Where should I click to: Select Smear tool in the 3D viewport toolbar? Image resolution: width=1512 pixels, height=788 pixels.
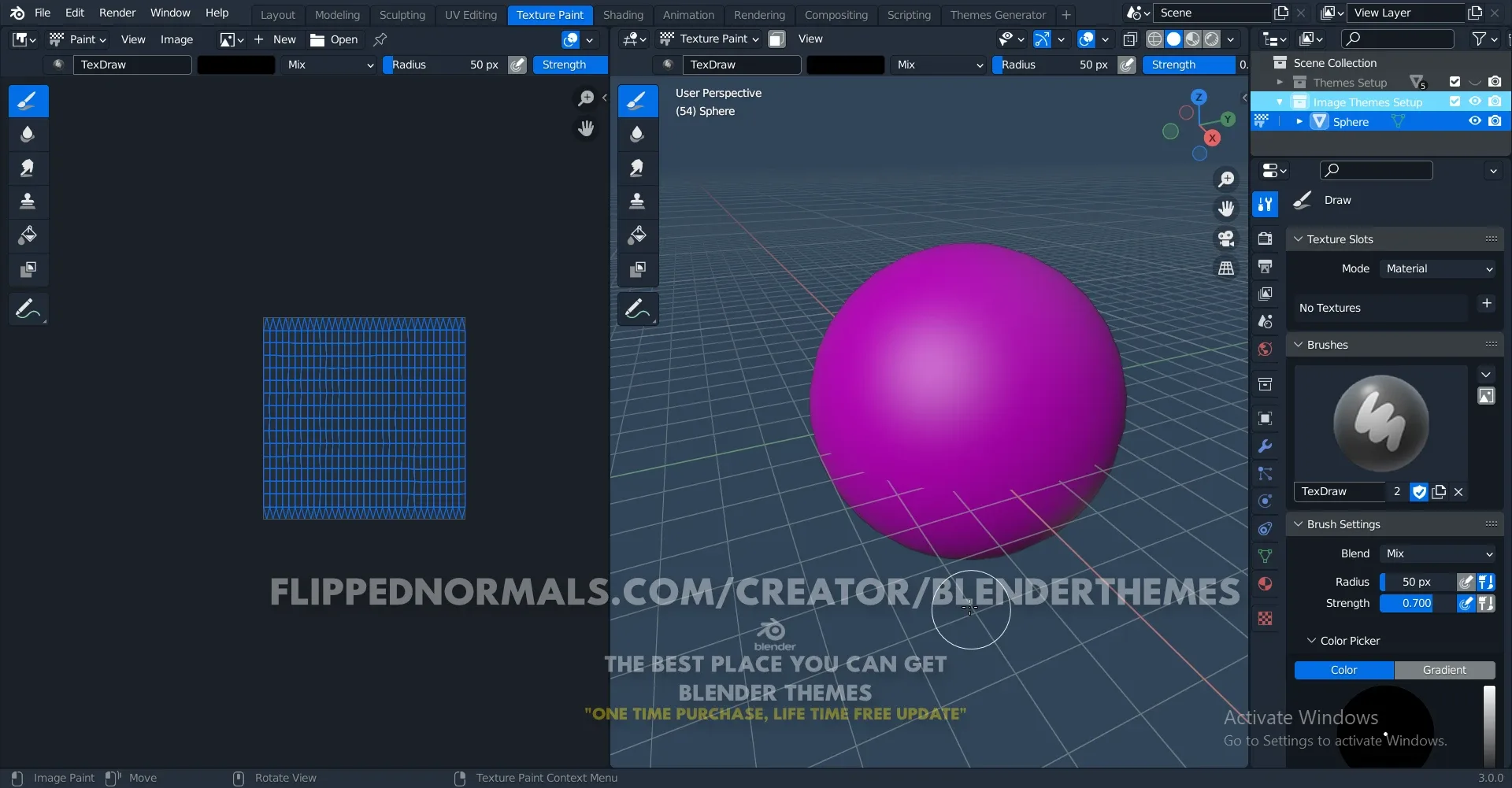(637, 168)
